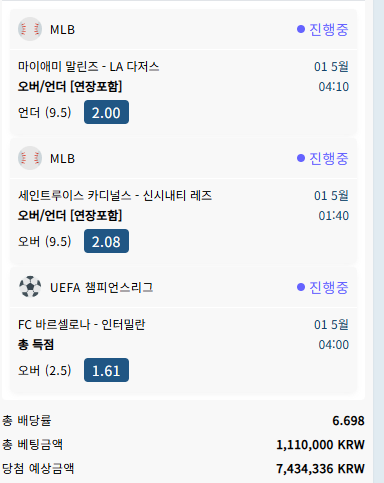Click the purple status dot on the Cardinals bet
This screenshot has height=483, width=384.
[x=301, y=158]
